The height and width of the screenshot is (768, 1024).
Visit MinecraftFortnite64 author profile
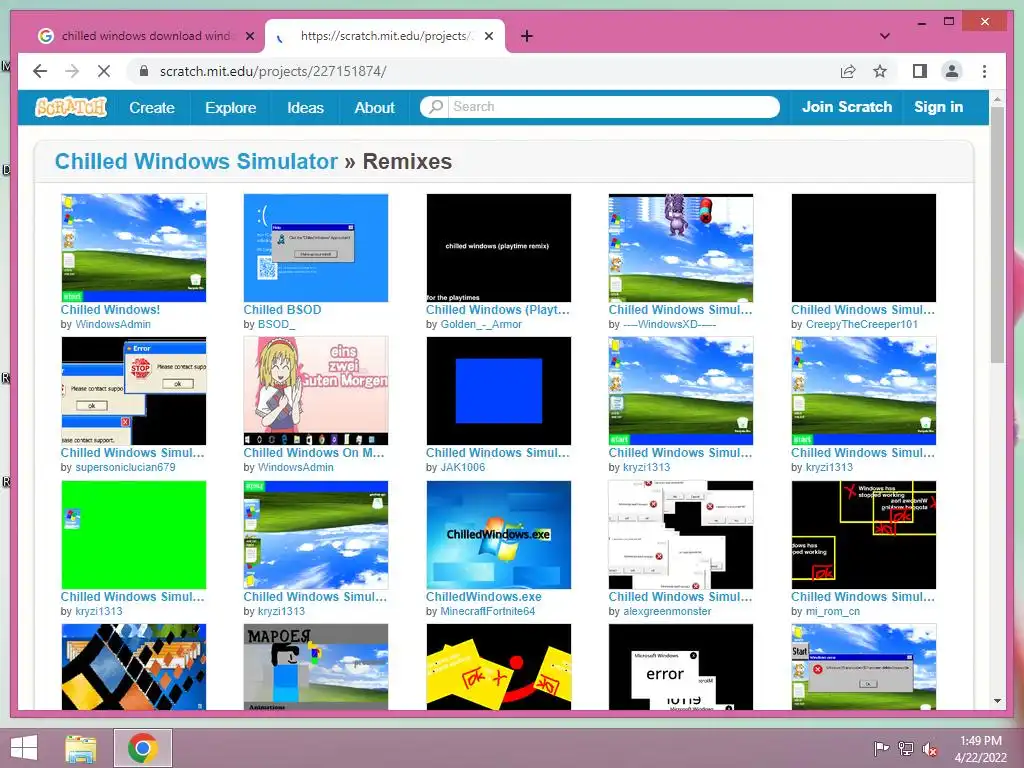487,611
